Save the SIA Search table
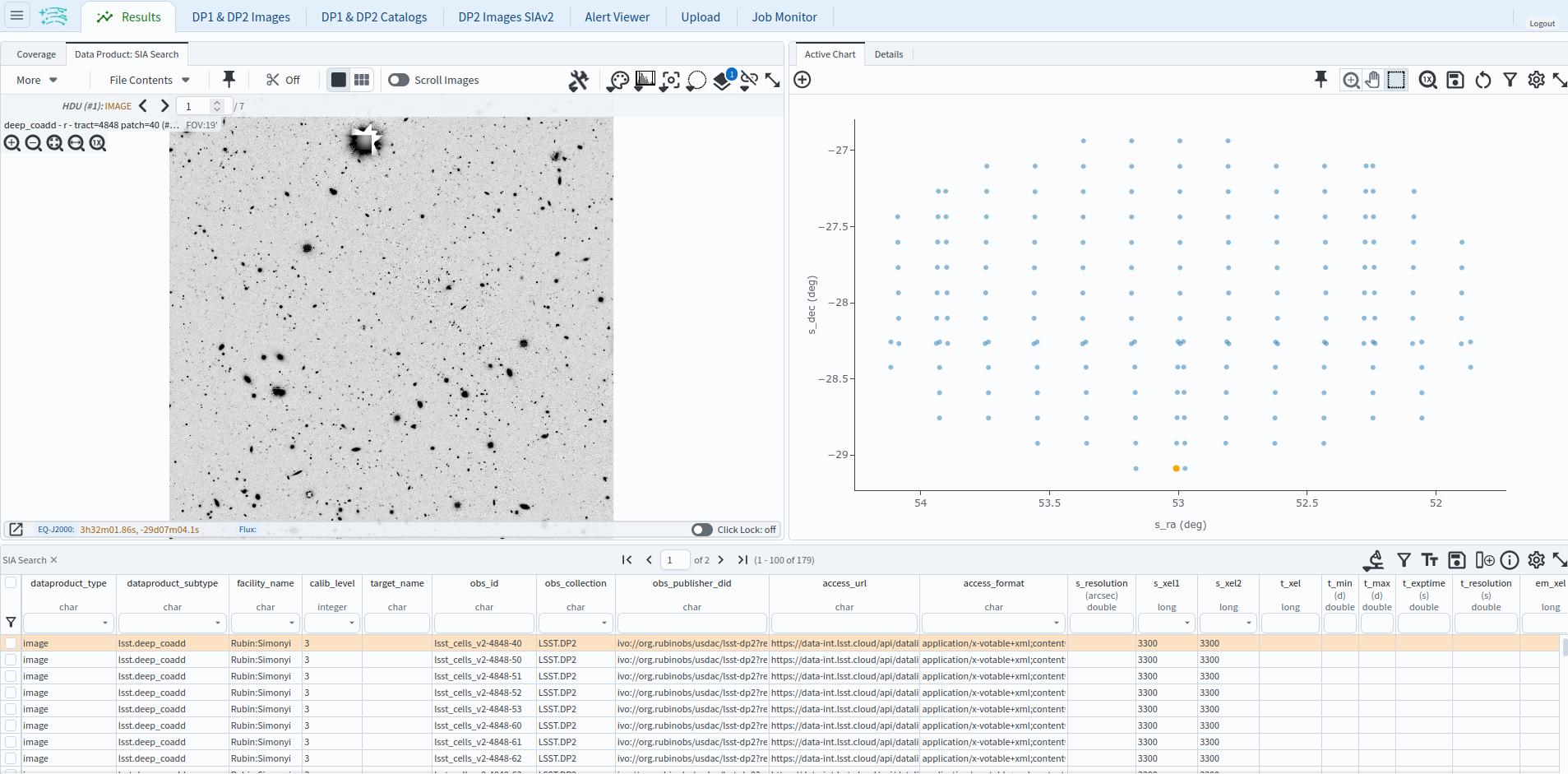Viewport: 1568px width, 774px height. coord(1457,560)
